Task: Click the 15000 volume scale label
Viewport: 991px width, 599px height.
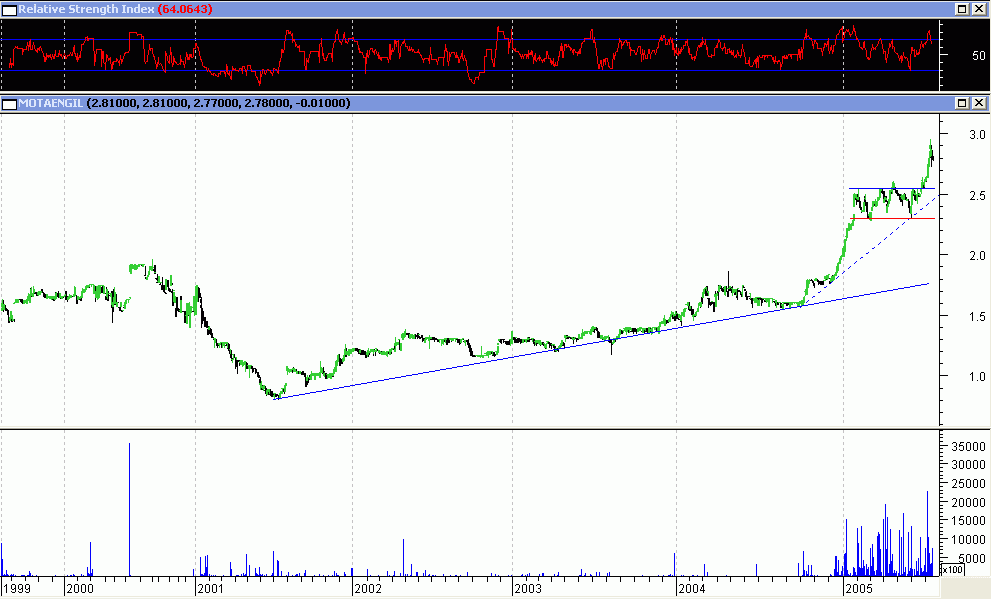Action: (x=969, y=521)
